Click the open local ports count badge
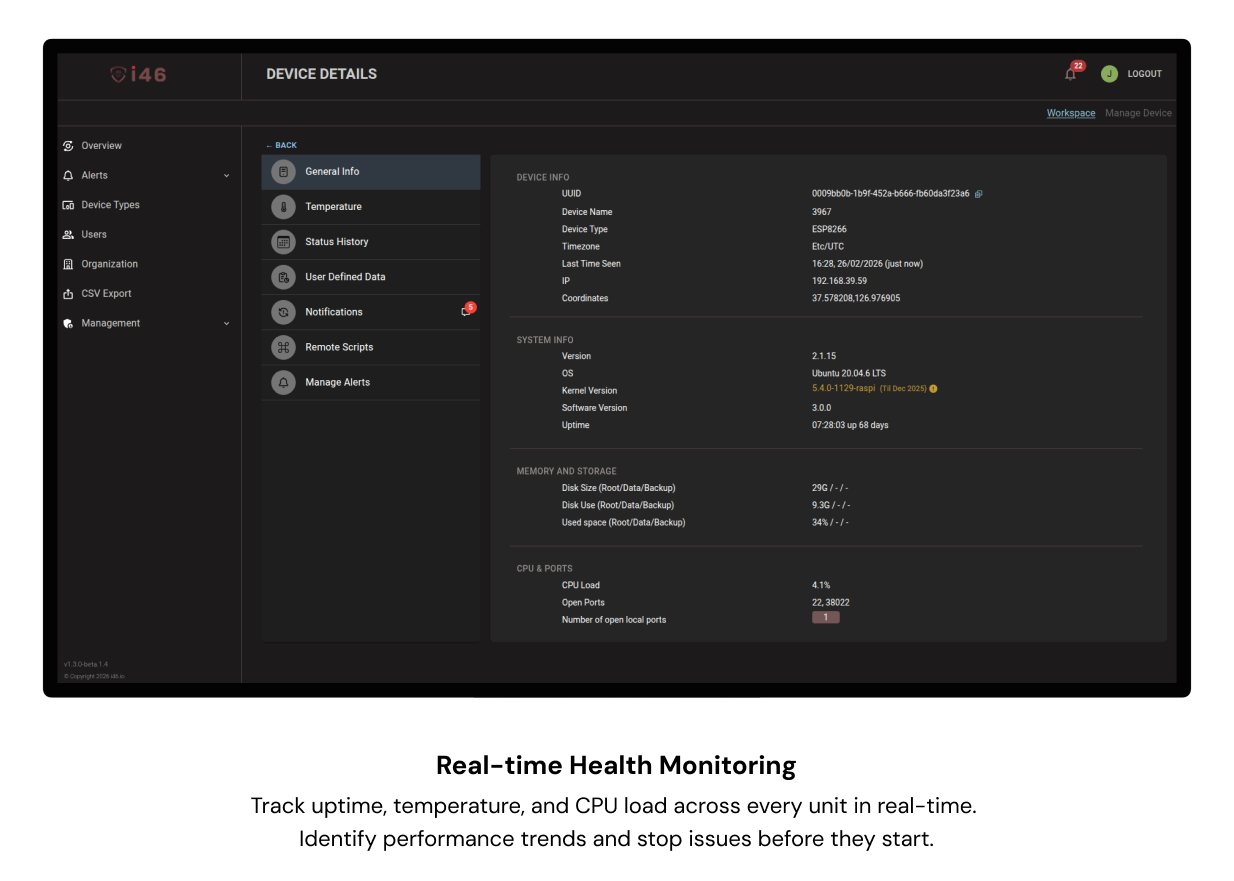Screen dimensions: 1234x881 pyautogui.click(x=825, y=618)
